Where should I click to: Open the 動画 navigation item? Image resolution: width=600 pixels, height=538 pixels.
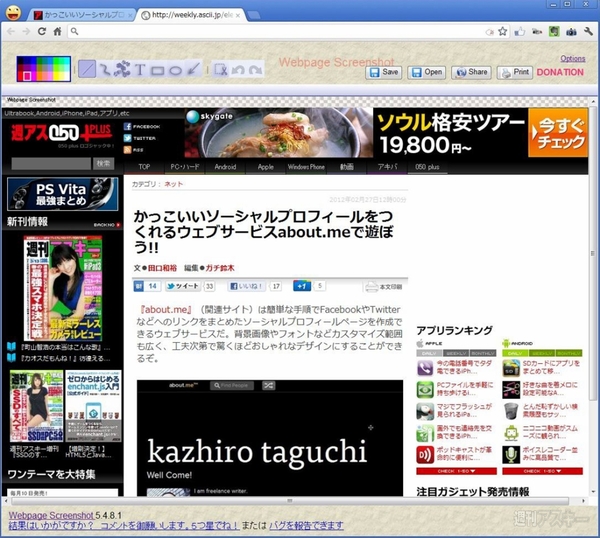click(x=347, y=167)
